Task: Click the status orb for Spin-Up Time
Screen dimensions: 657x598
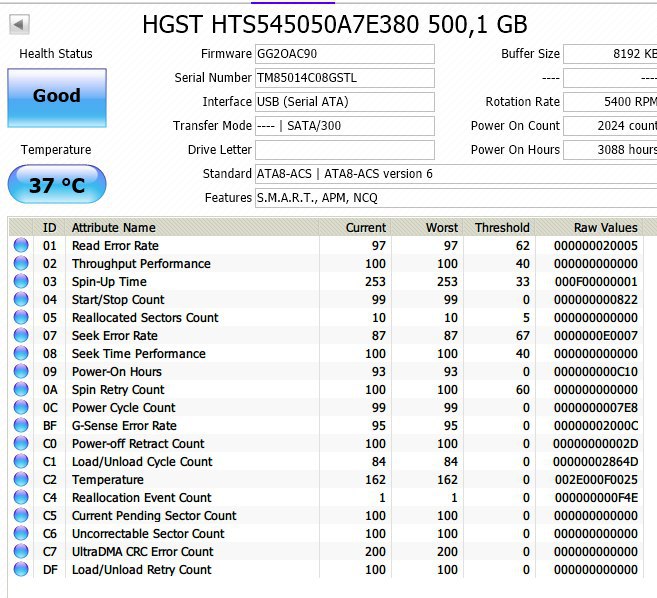Action: [x=21, y=281]
